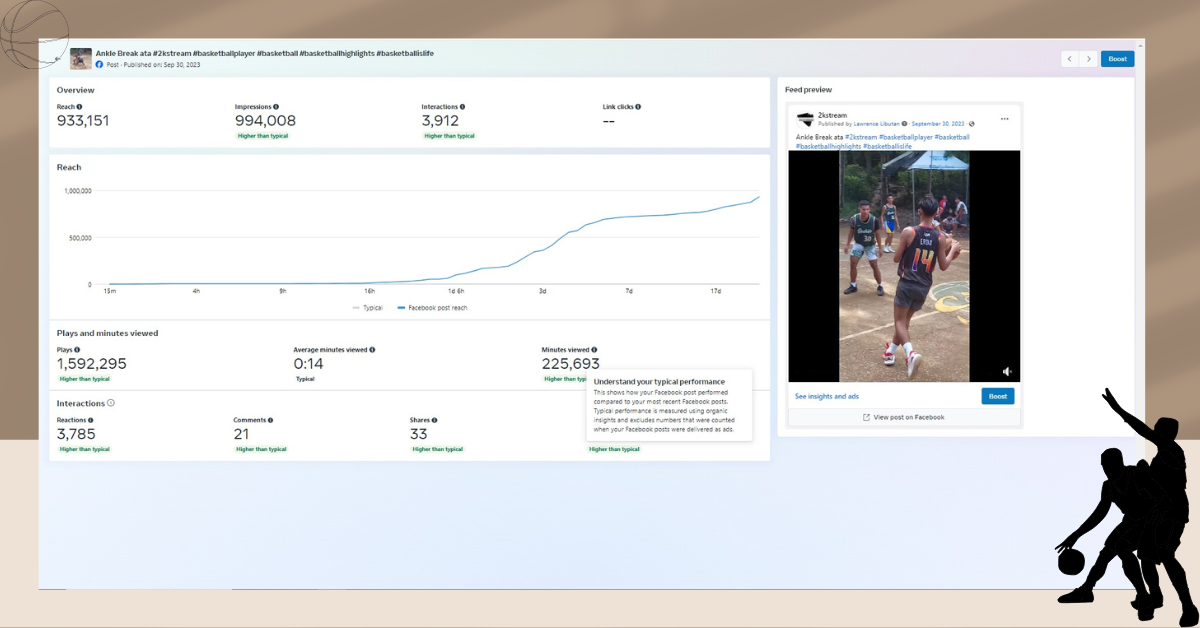Go to the previous post with the left chevron
This screenshot has height=628, width=1200.
pyautogui.click(x=1070, y=59)
